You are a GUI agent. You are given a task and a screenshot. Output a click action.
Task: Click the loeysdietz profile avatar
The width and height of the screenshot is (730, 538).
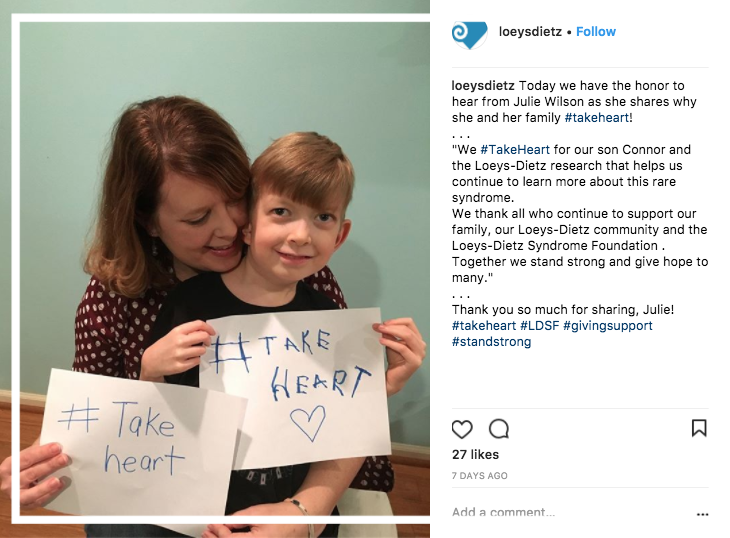(469, 33)
